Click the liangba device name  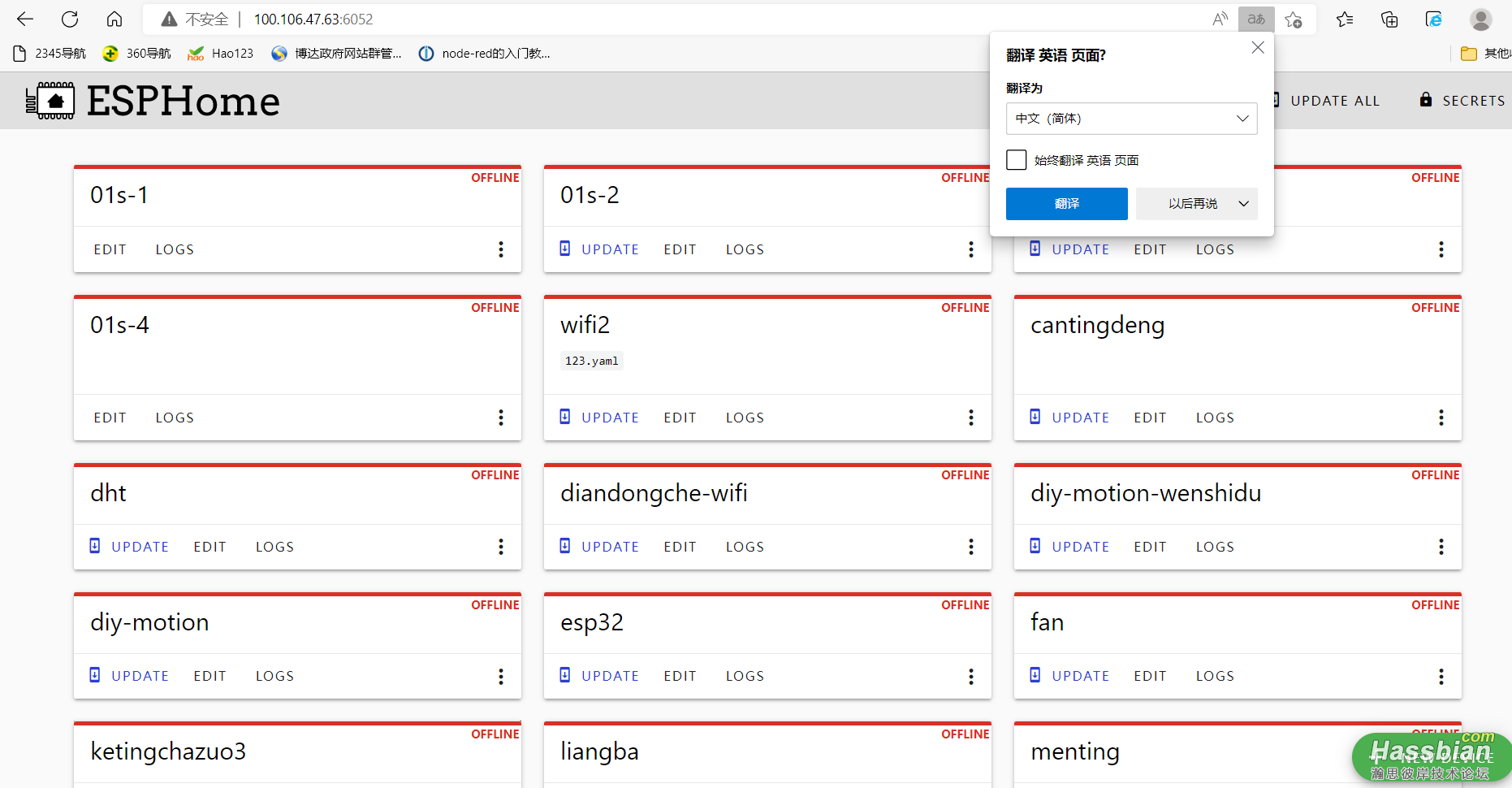tap(600, 751)
